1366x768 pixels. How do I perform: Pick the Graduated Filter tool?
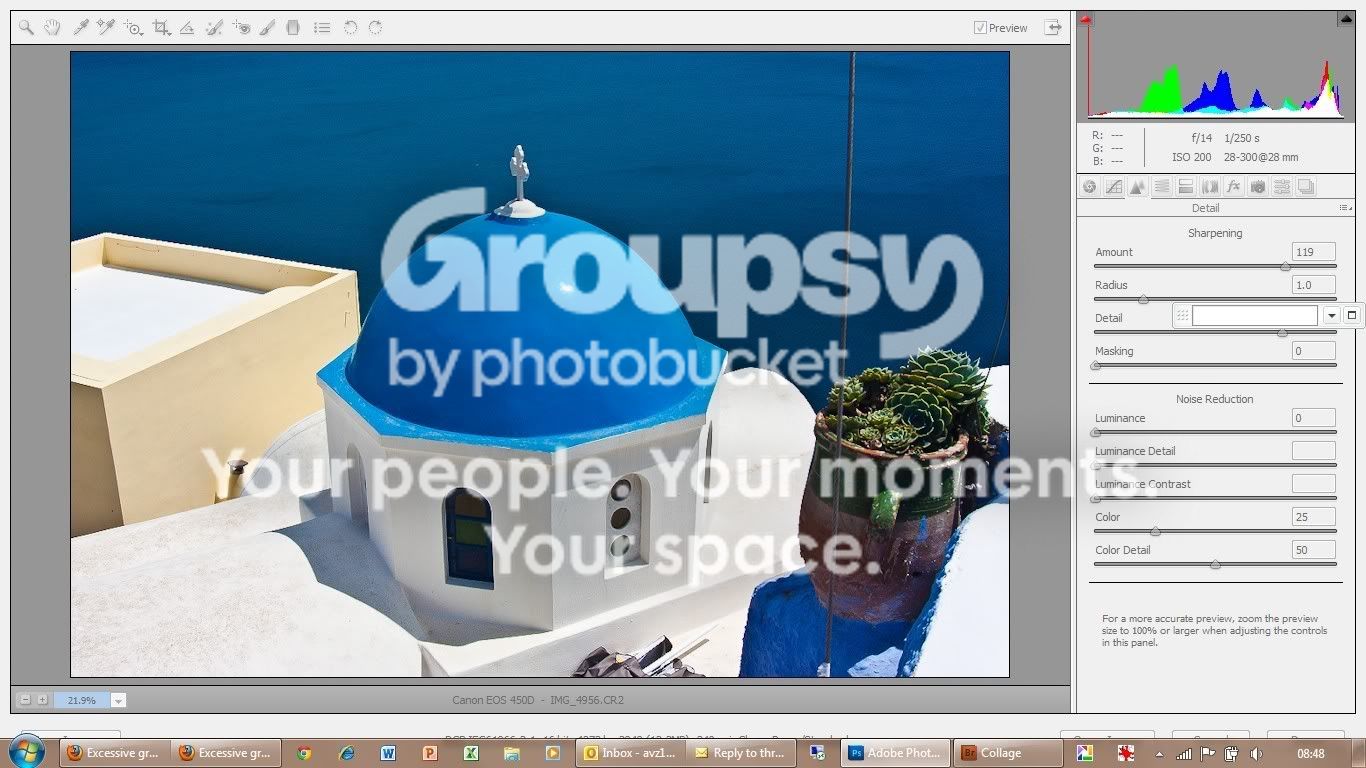pos(293,28)
